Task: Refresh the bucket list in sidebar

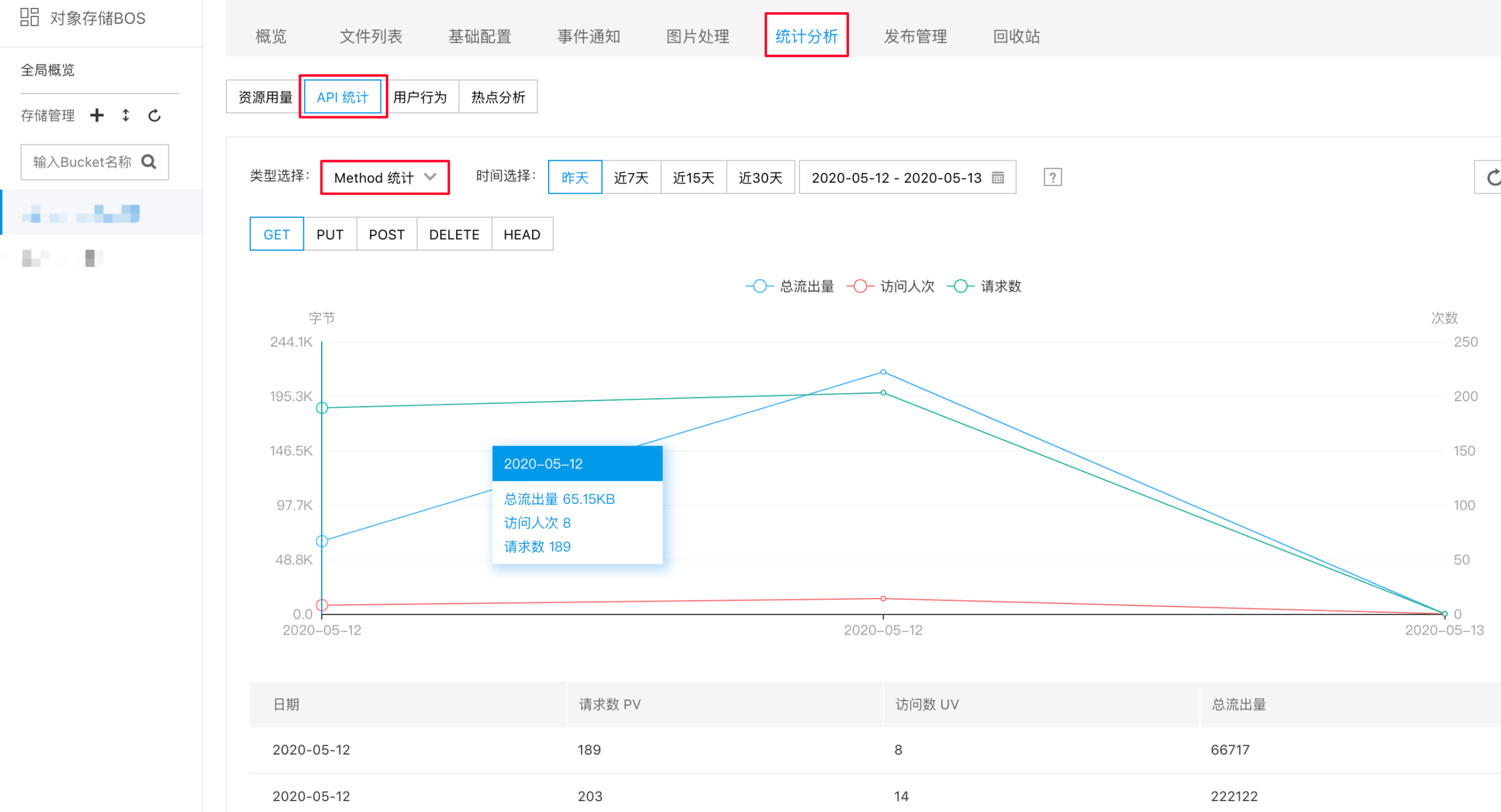Action: point(154,116)
